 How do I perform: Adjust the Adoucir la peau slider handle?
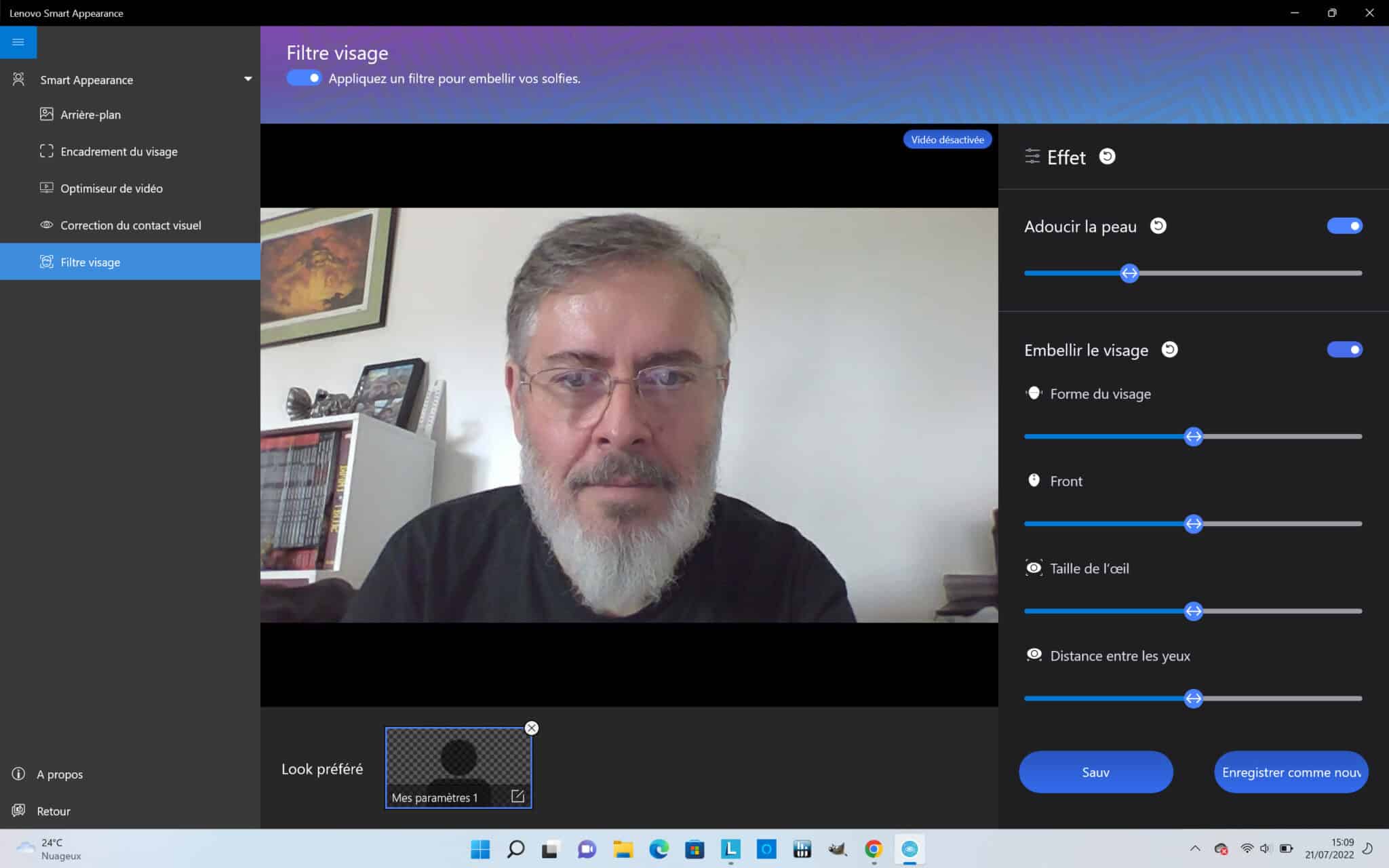[1129, 273]
